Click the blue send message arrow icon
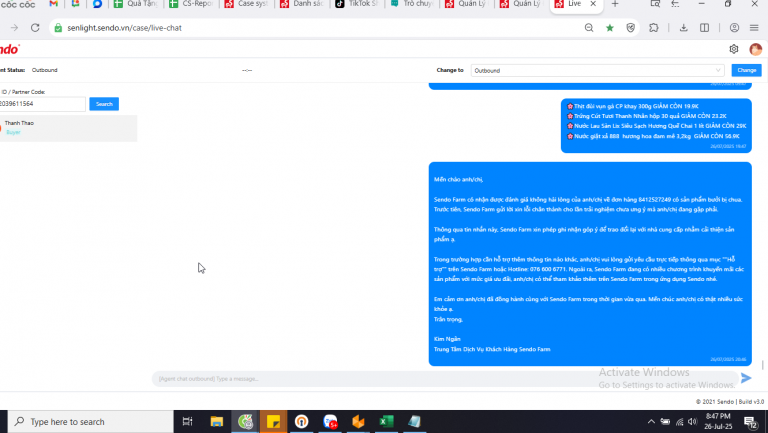 click(745, 378)
